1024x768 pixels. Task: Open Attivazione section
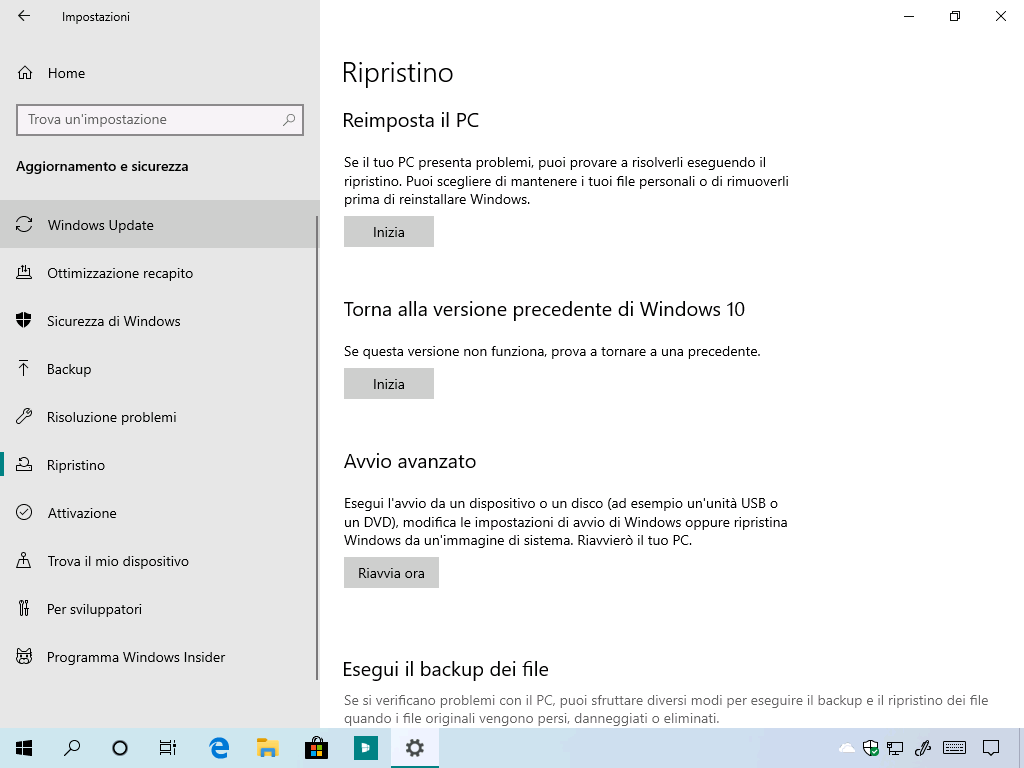point(158,513)
